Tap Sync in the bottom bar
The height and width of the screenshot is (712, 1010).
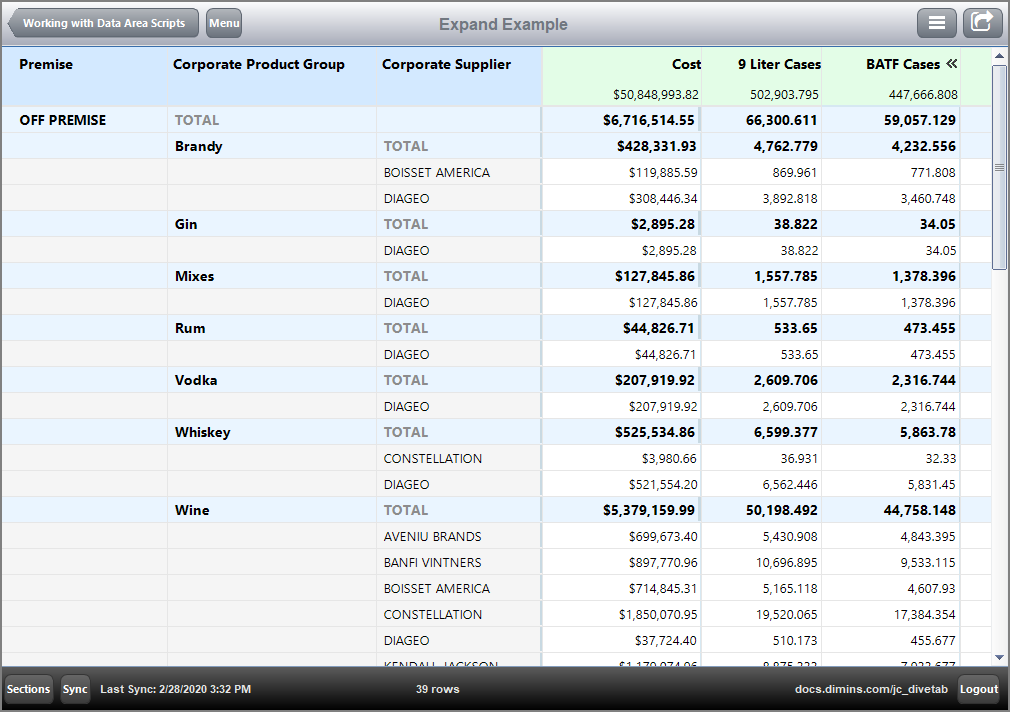(x=75, y=689)
